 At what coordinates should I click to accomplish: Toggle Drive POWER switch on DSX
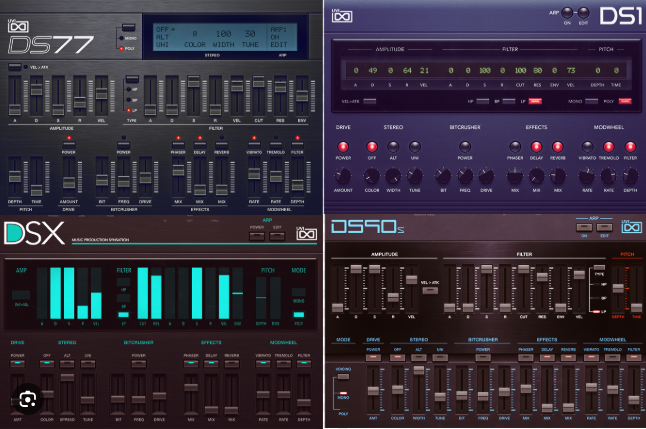tap(17, 363)
